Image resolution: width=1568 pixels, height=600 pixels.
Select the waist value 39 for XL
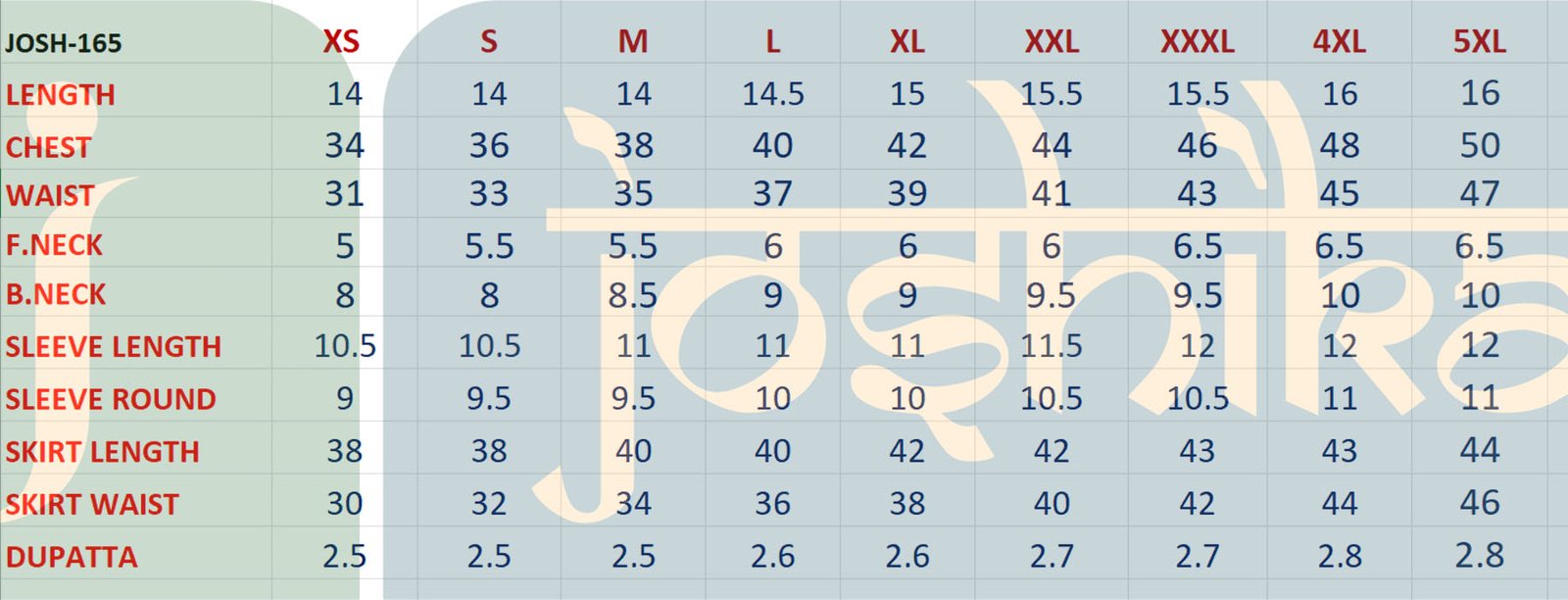(906, 194)
